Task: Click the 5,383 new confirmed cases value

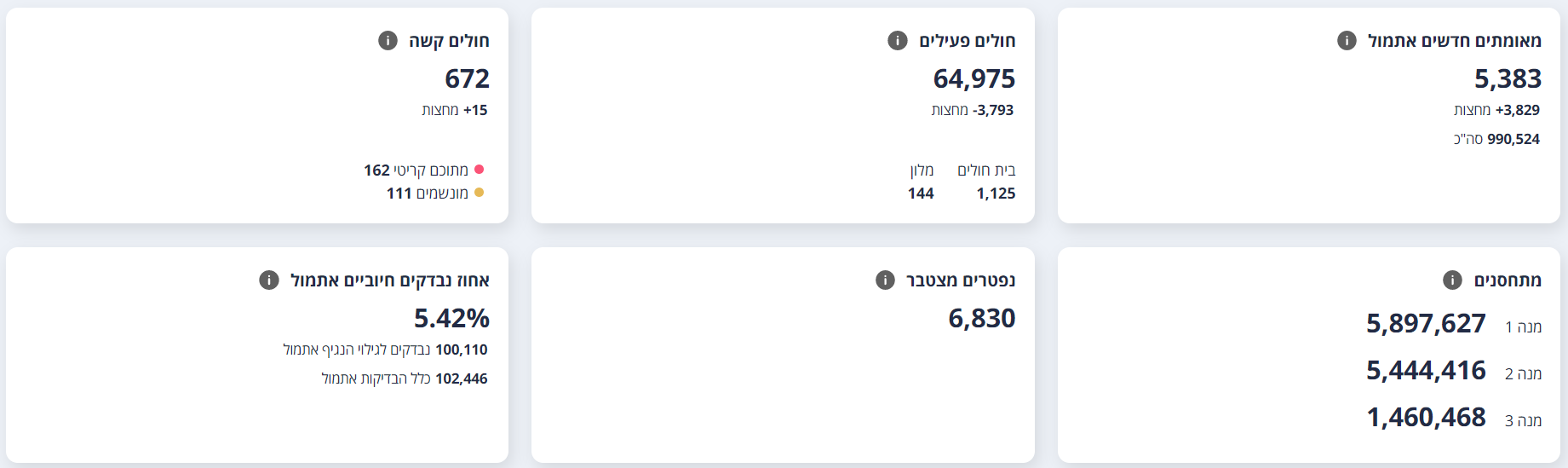Action: [1508, 78]
